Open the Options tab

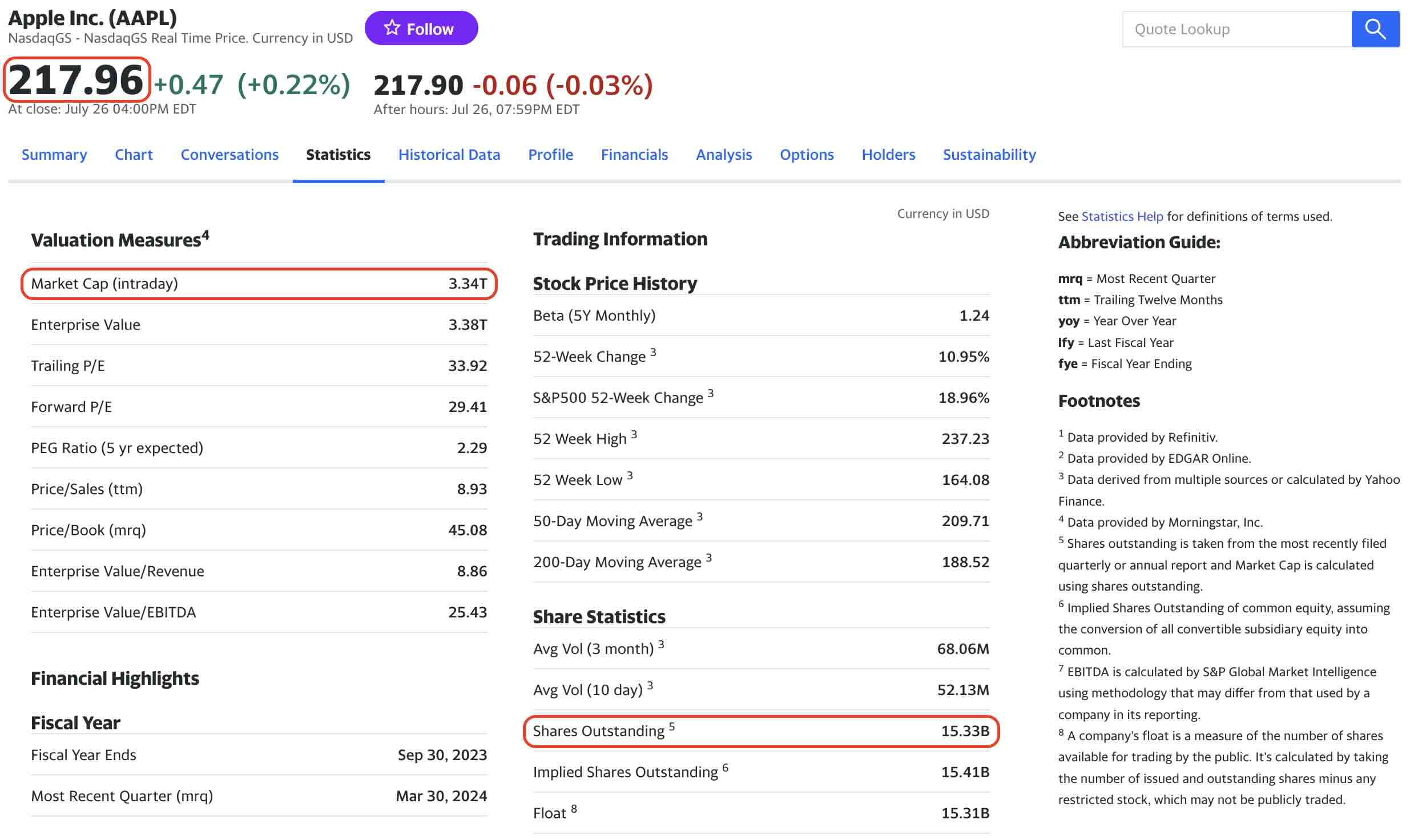tap(807, 155)
